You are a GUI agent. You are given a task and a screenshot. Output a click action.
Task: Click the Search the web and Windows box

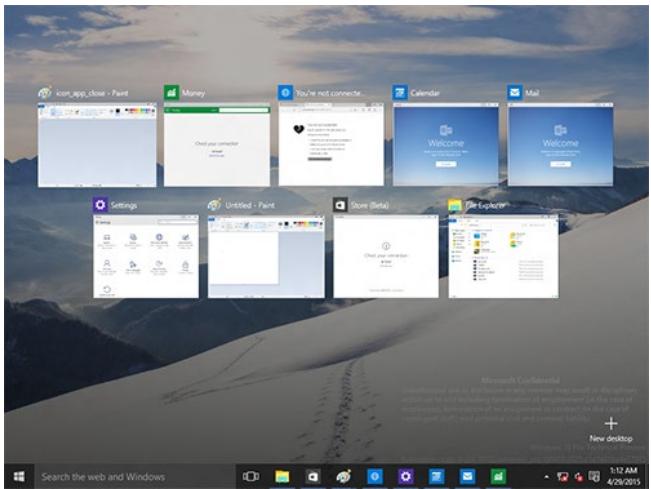pos(135,477)
